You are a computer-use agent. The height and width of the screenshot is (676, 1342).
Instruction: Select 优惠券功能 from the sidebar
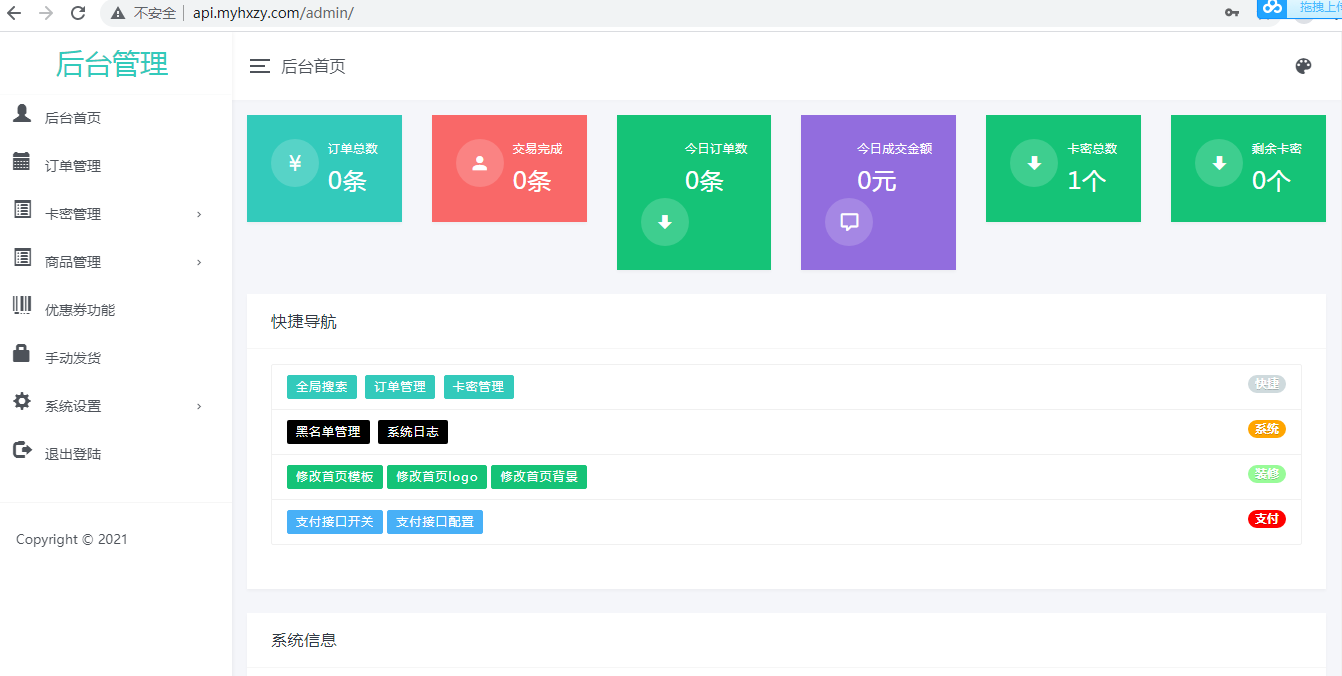pos(80,310)
